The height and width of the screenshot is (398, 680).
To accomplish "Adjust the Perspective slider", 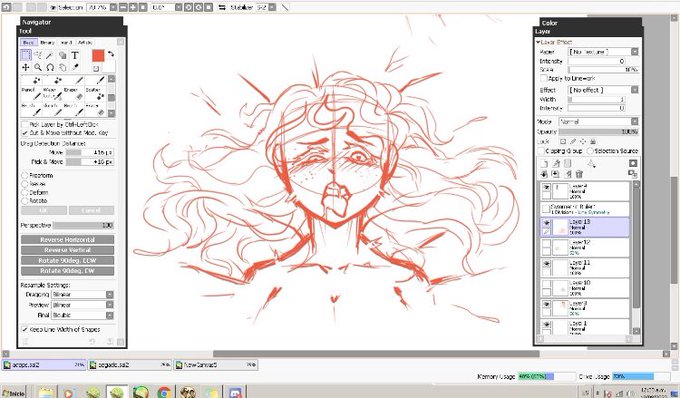I will pos(84,225).
